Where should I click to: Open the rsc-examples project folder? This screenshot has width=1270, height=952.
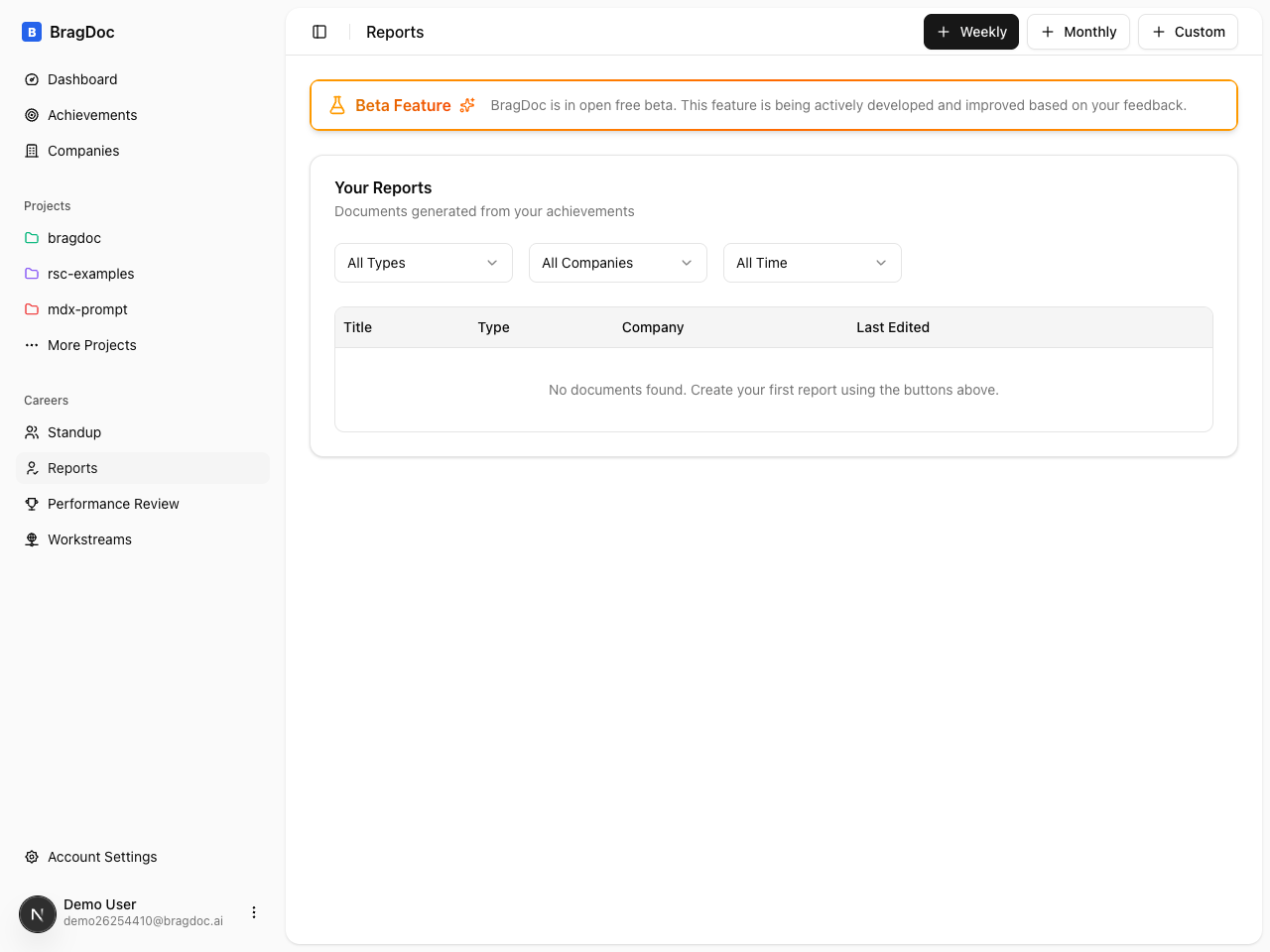click(x=90, y=274)
